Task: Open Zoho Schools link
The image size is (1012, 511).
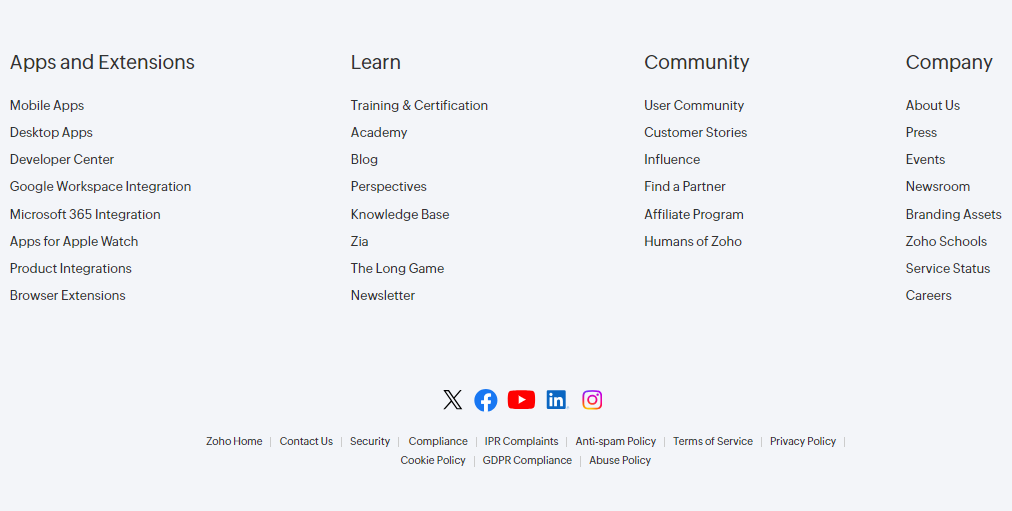Action: 946,241
